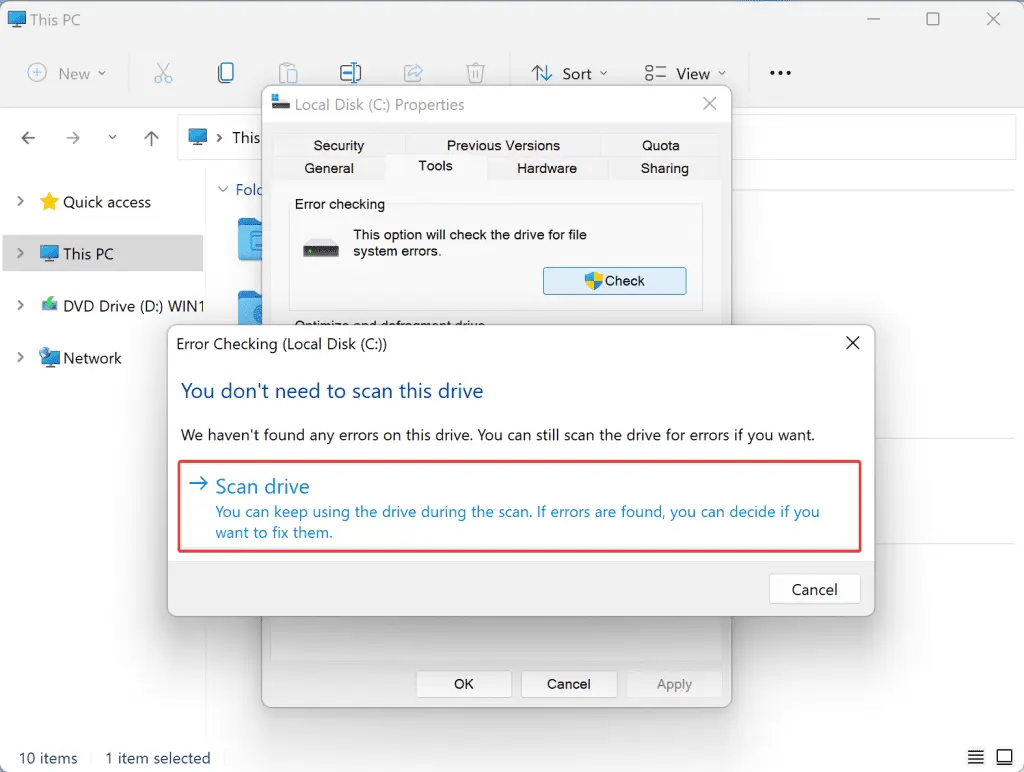Close the Local Disk Properties dialog

tap(710, 104)
